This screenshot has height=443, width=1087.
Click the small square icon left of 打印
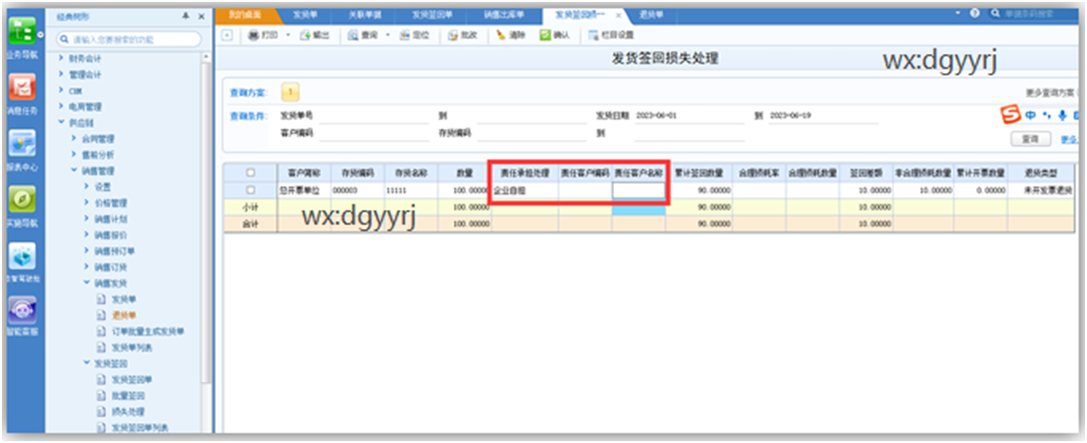click(x=227, y=35)
